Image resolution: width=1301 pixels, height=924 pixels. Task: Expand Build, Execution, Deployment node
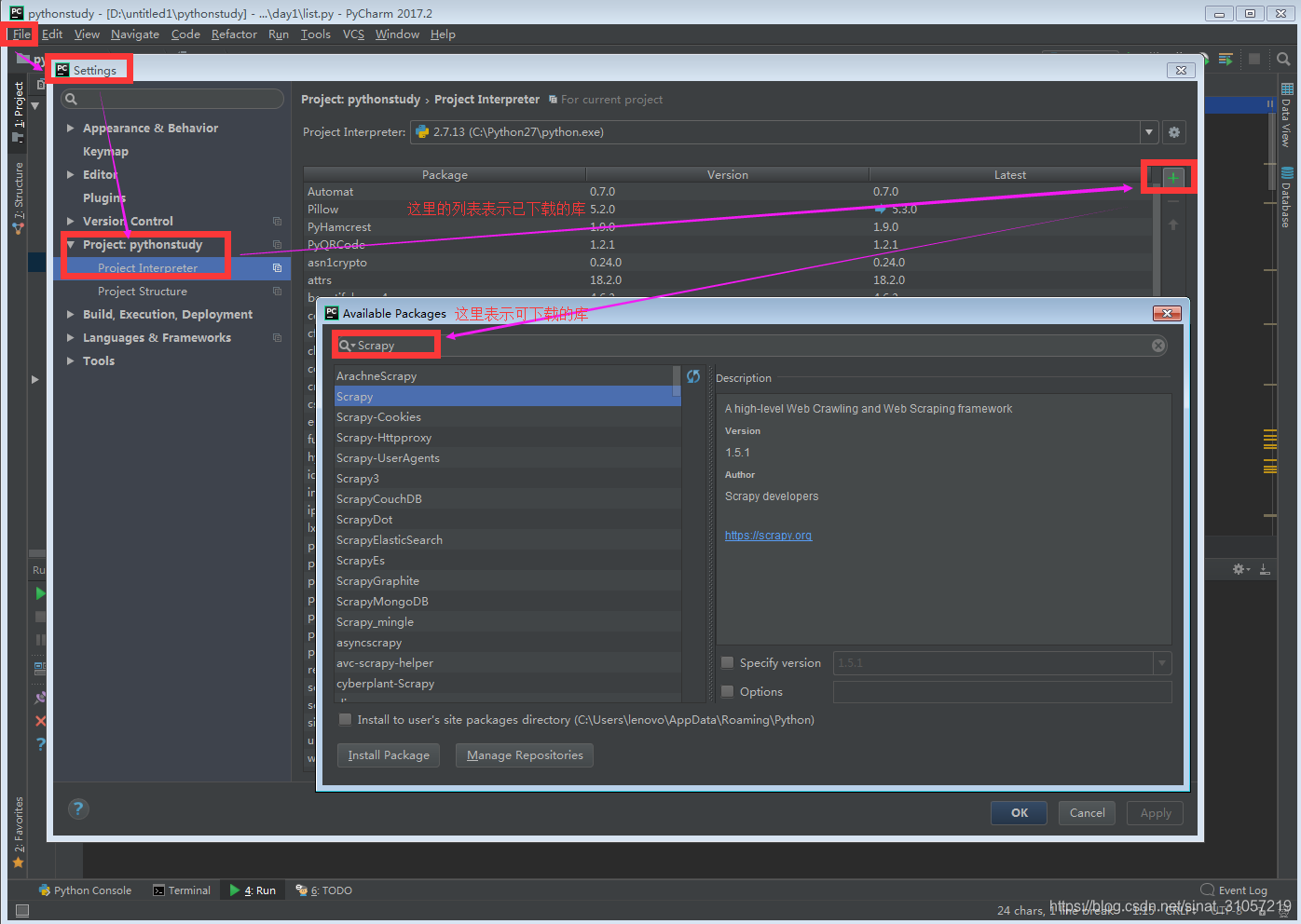70,314
